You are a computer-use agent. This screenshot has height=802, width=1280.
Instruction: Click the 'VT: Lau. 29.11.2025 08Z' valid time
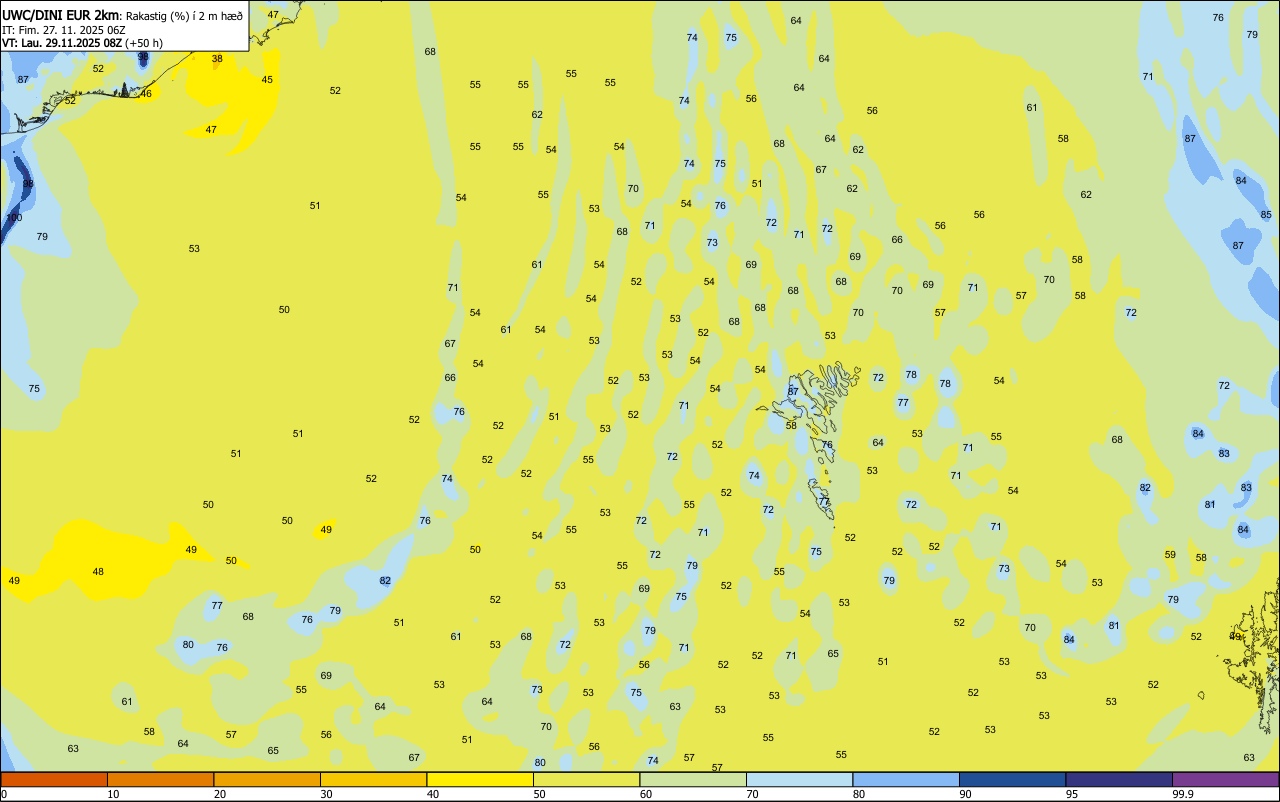(62, 43)
